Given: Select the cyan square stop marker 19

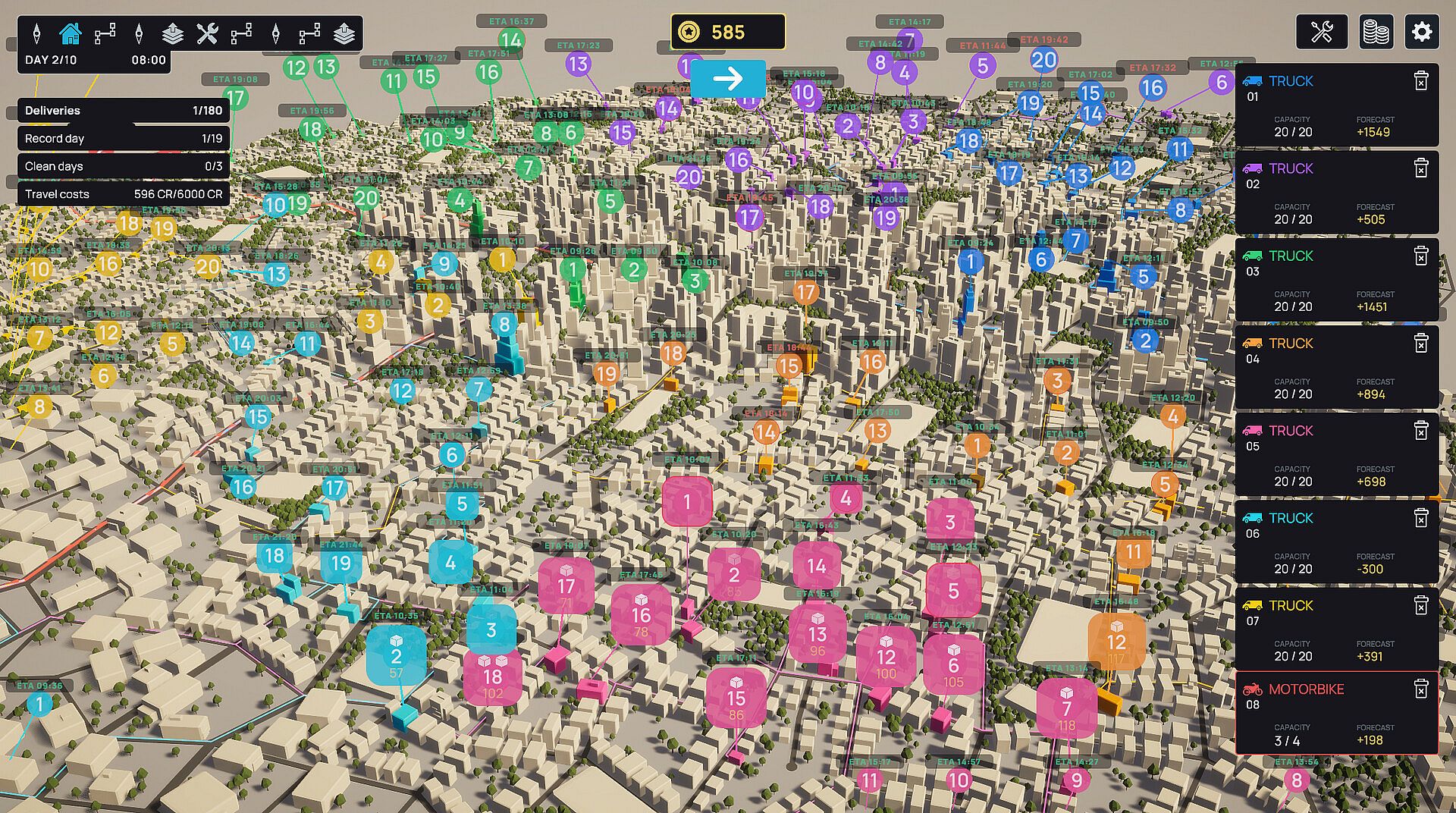Looking at the screenshot, I should (x=341, y=563).
